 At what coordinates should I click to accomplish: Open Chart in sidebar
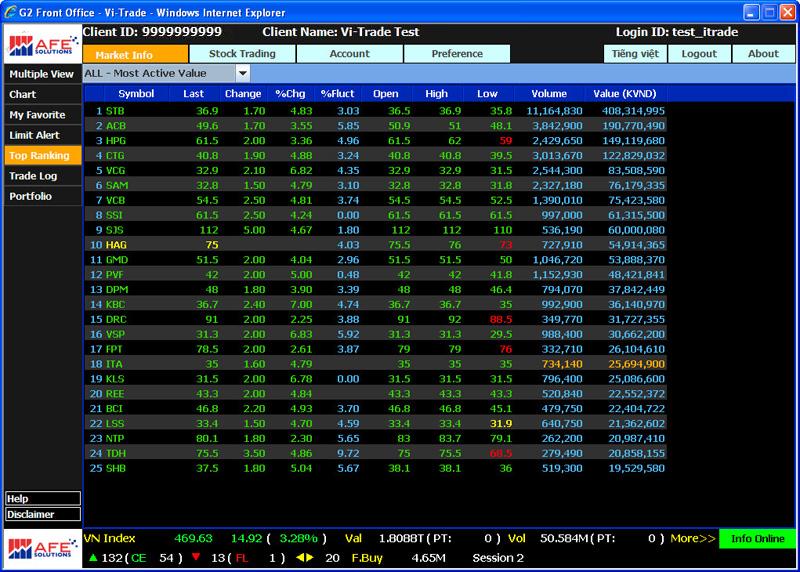43,94
